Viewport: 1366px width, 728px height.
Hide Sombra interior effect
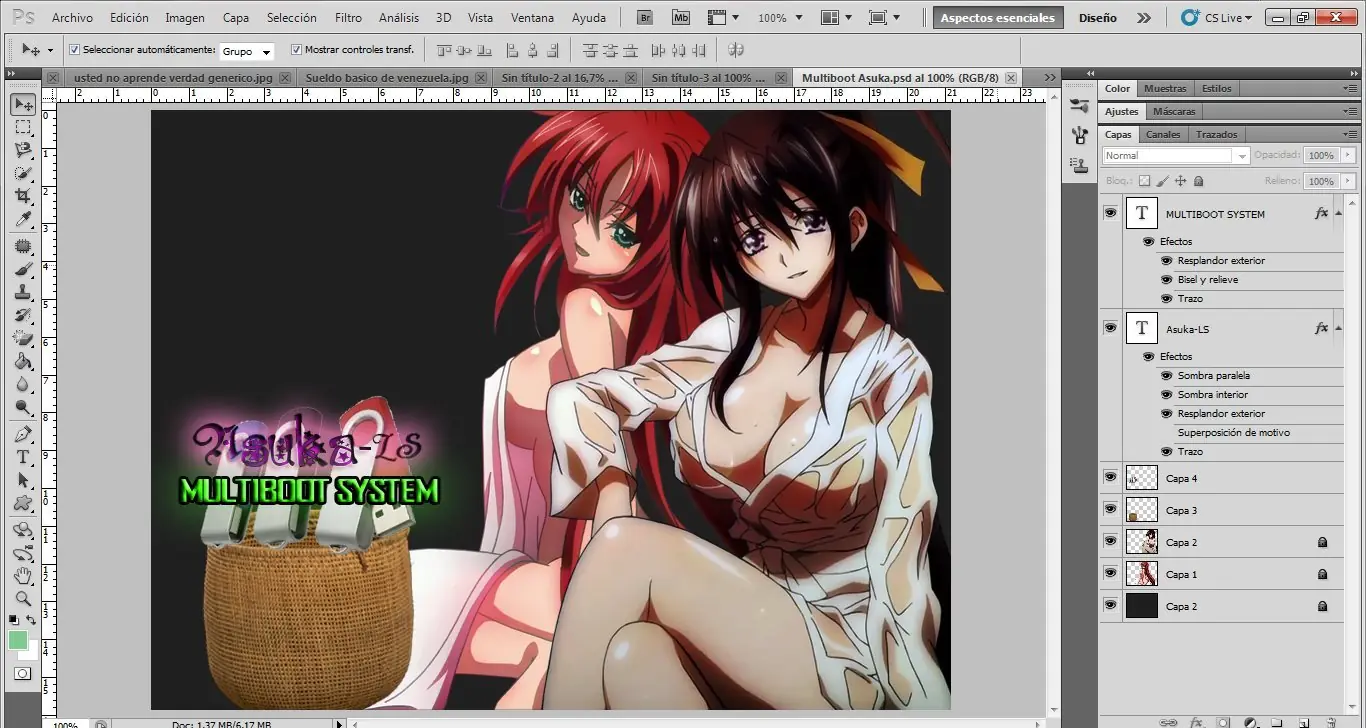pos(1166,395)
